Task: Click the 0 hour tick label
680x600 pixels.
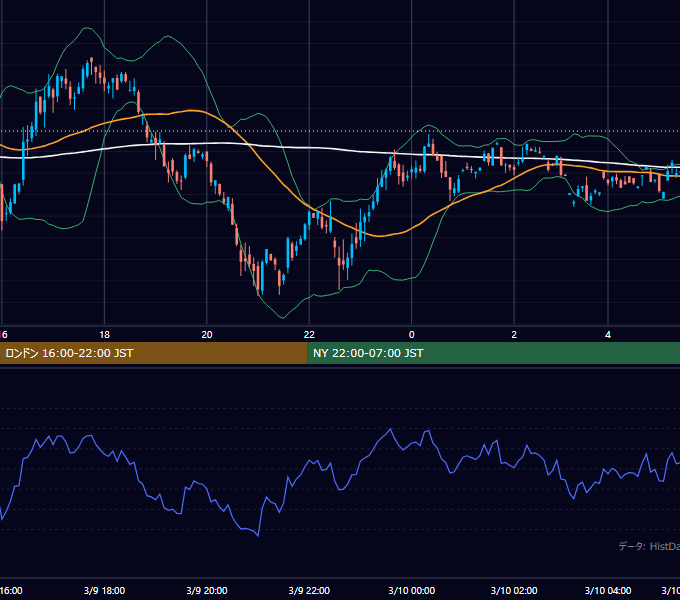Action: pos(412,335)
